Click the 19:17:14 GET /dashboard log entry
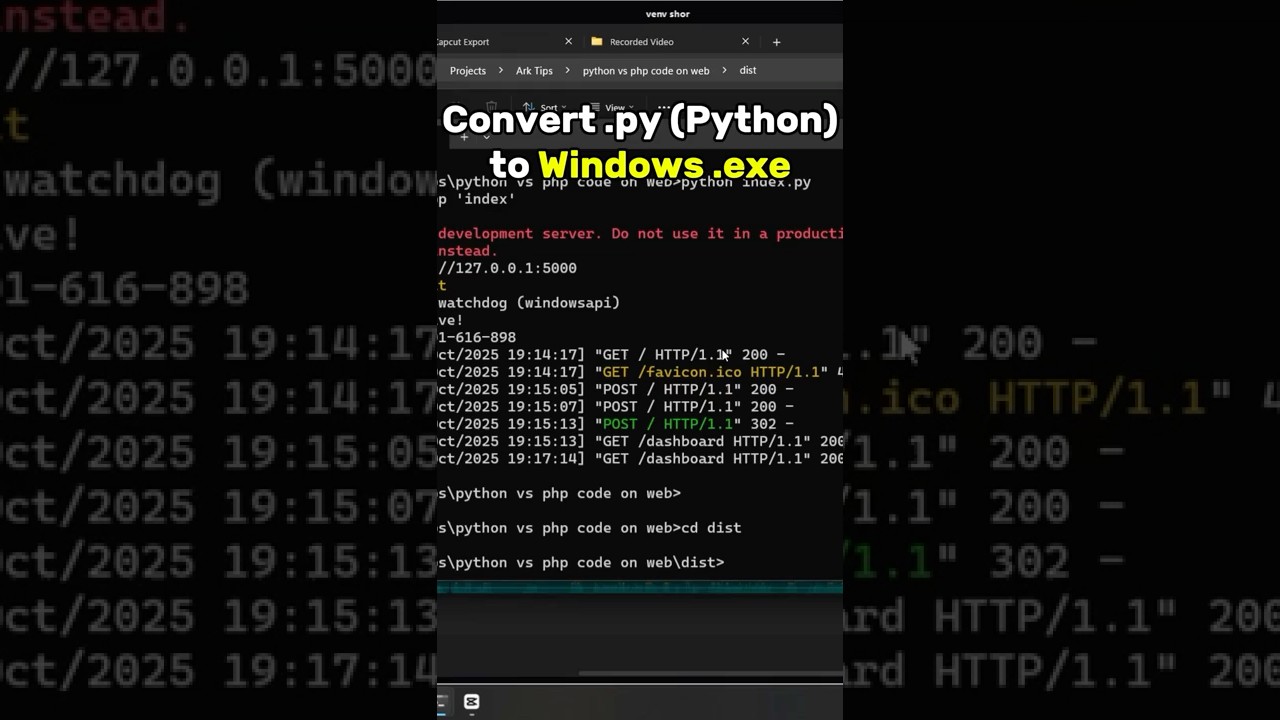Image resolution: width=1280 pixels, height=720 pixels. [640, 459]
